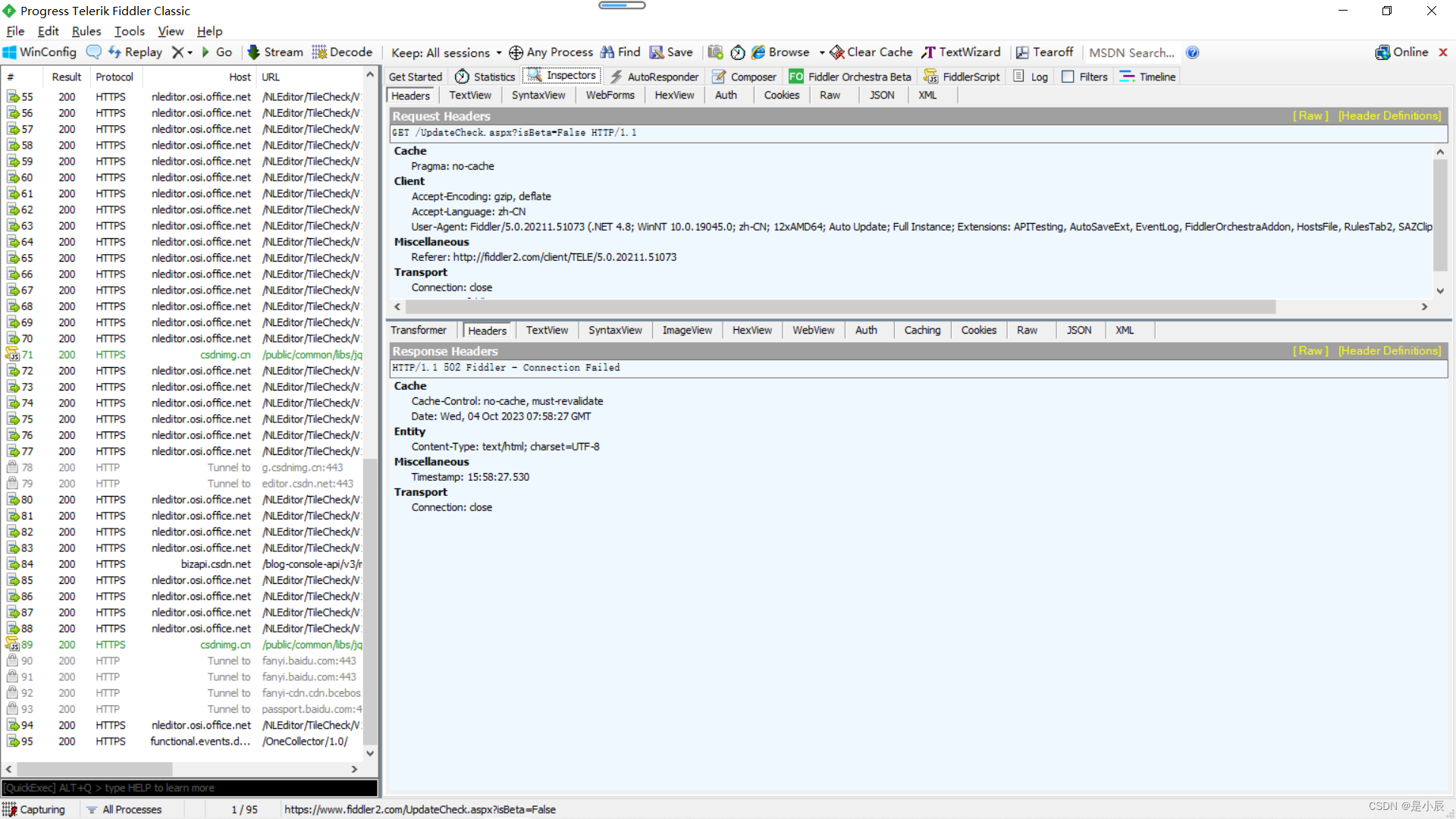
Task: Click session list vertical scrollbar down arrow
Action: tap(370, 754)
